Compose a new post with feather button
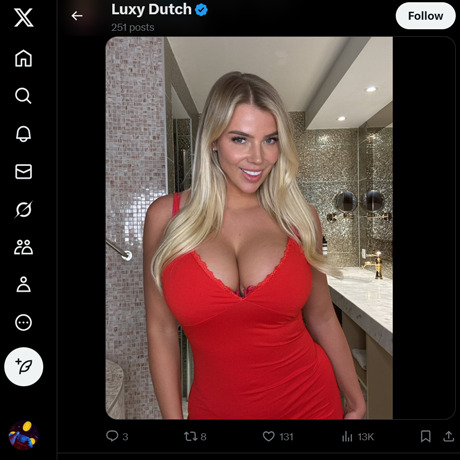Viewport: 460px width, 460px height. [23, 367]
